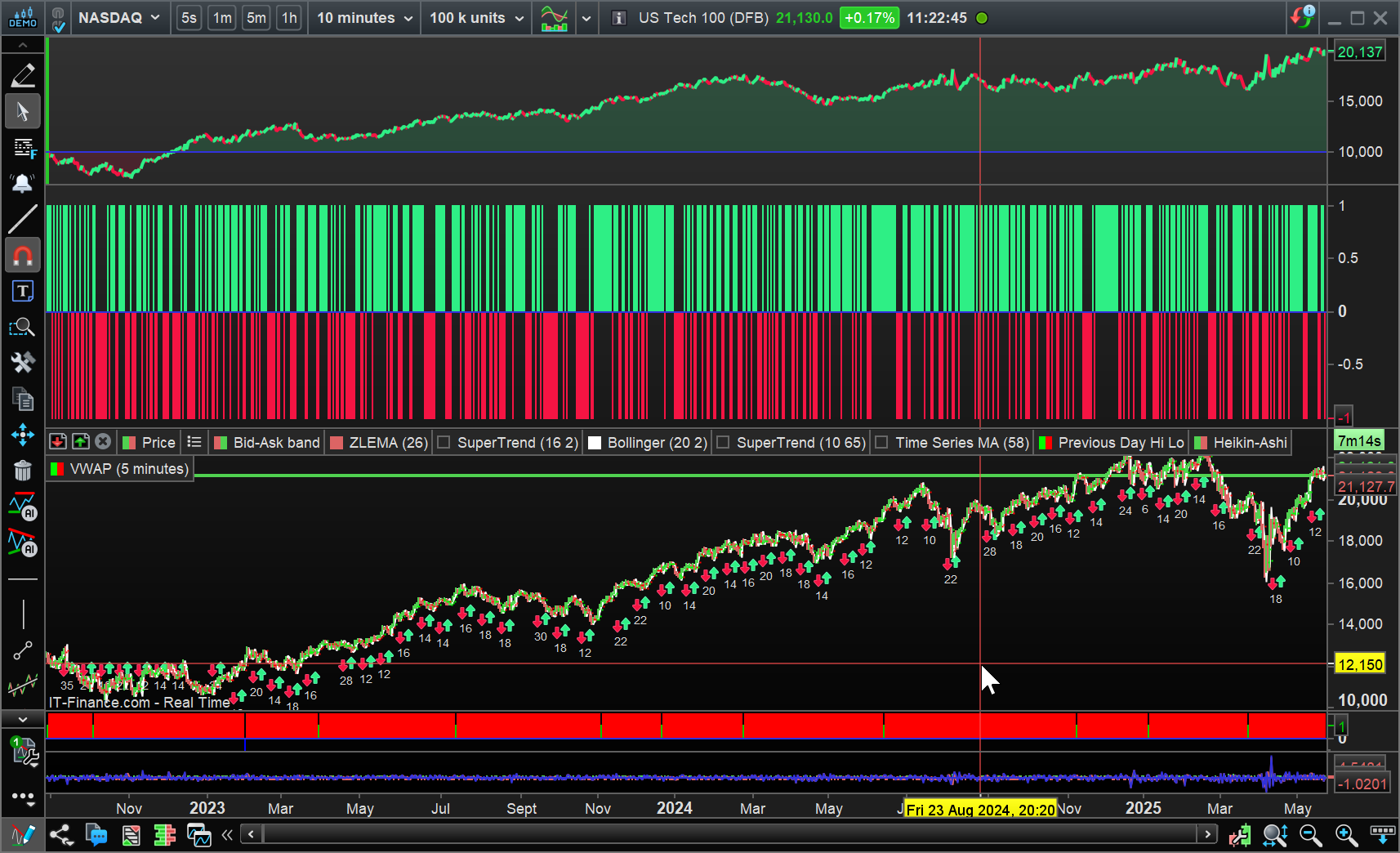Screen dimensions: 1400x853
Task: Switch to the 1m timeframe
Action: tap(222, 18)
